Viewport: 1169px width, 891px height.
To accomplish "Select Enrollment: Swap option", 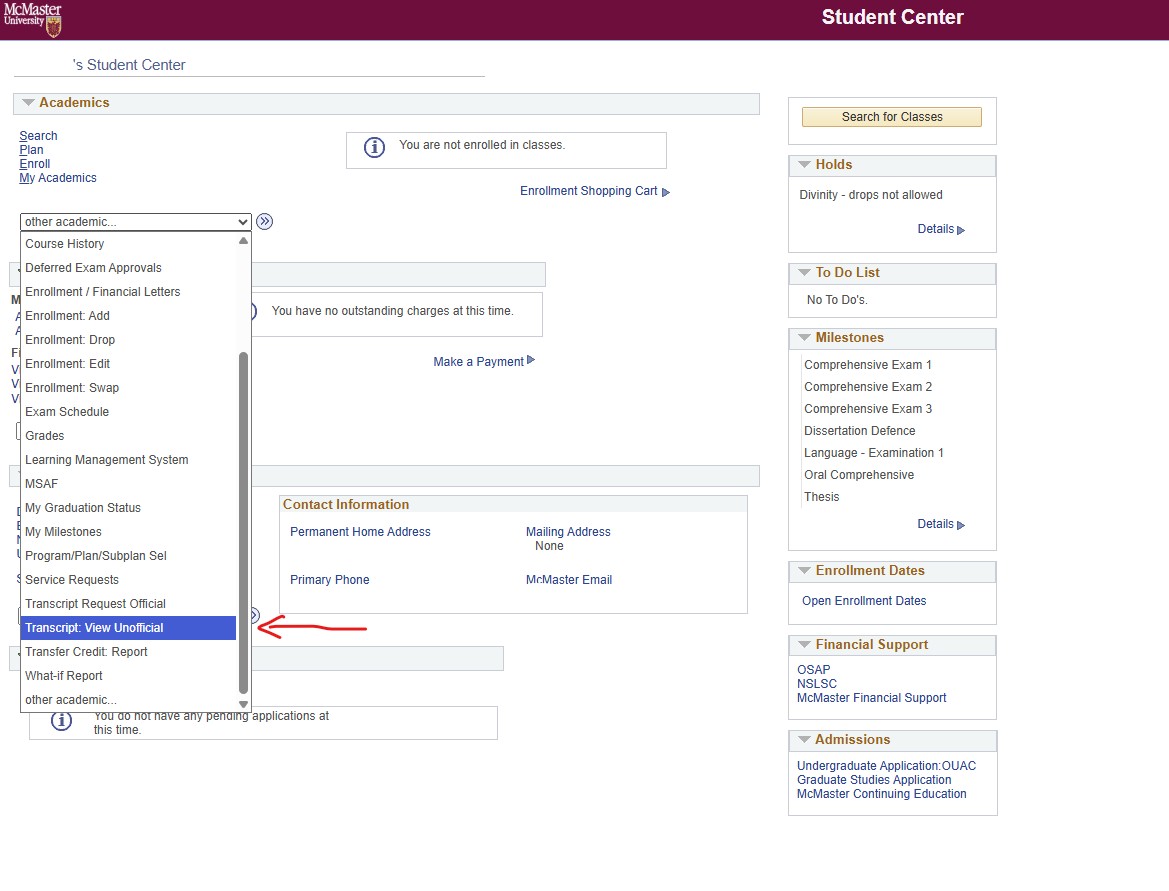I will coord(128,388).
